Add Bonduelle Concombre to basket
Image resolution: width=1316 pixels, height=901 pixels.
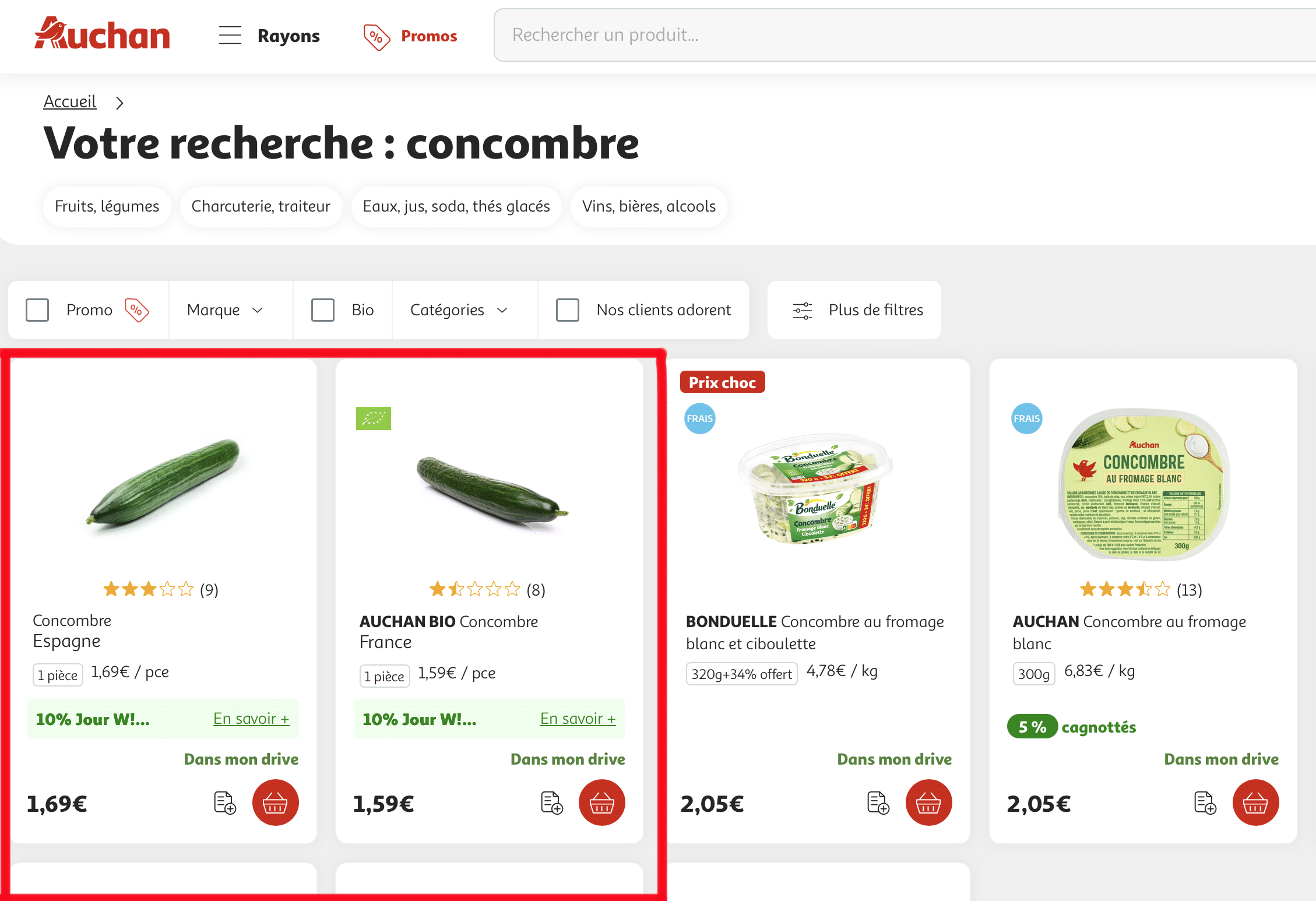[x=928, y=803]
